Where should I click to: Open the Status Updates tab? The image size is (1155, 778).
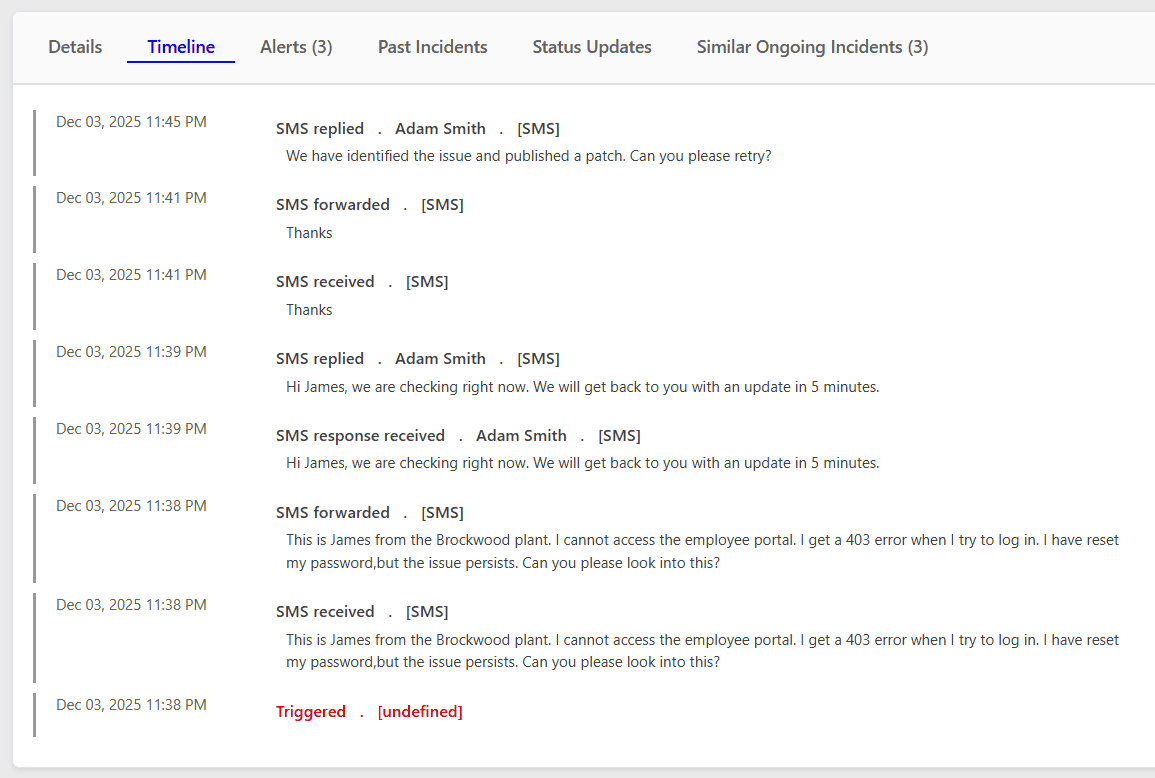pos(591,46)
